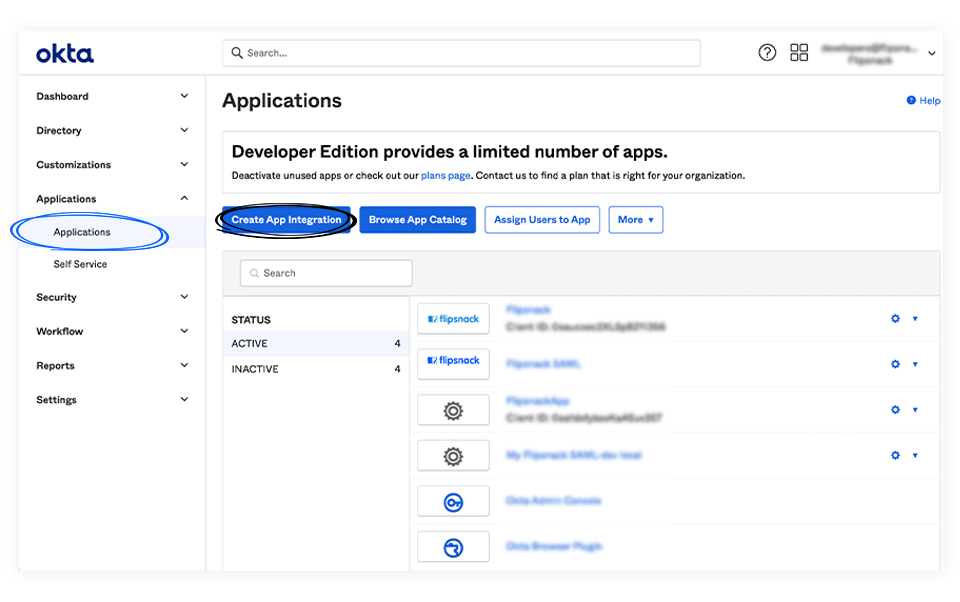Click the Okta Browser Plugin app icon
The width and height of the screenshot is (960, 602).
(x=453, y=547)
